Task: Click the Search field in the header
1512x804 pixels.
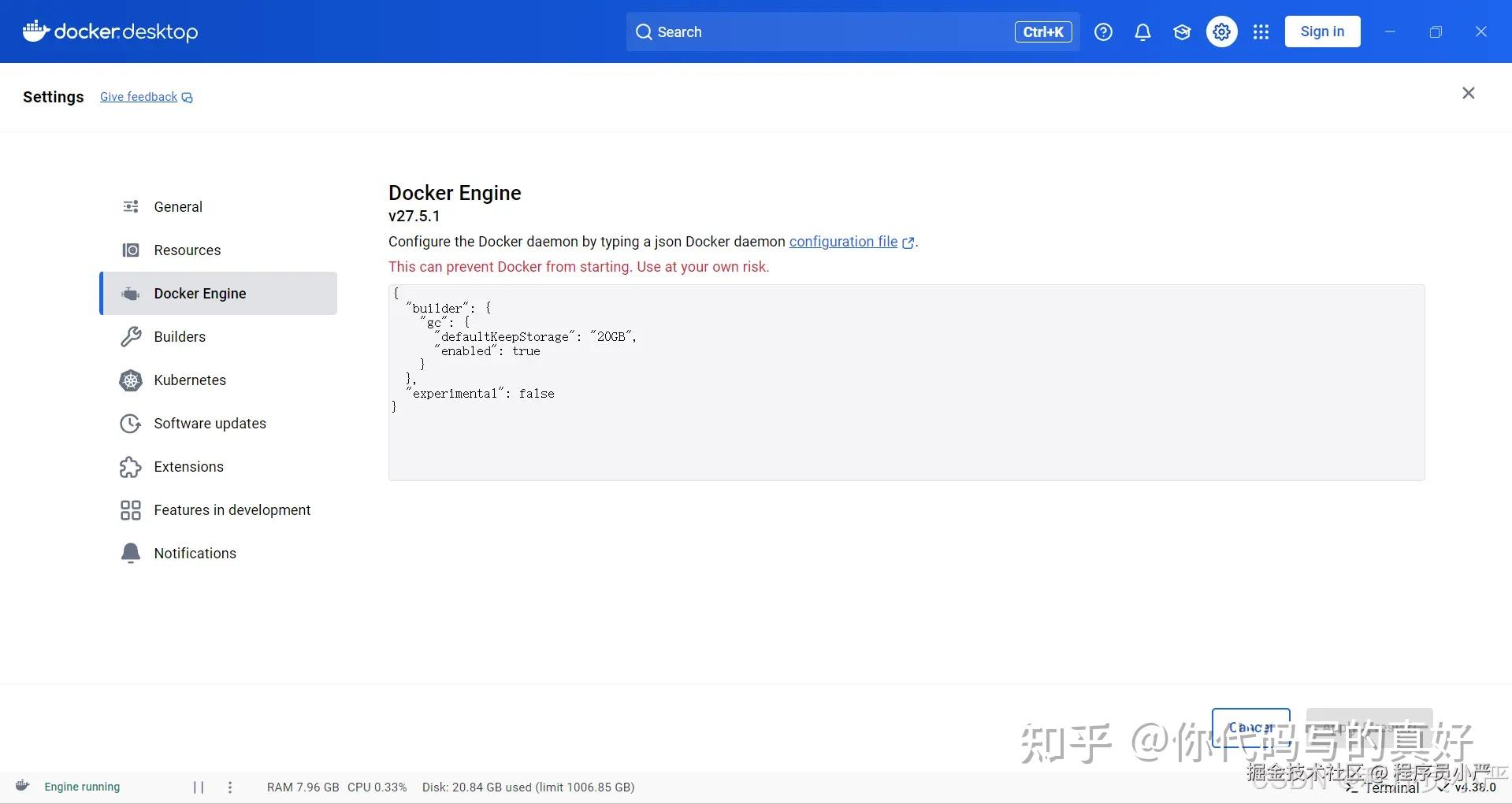Action: [x=853, y=31]
